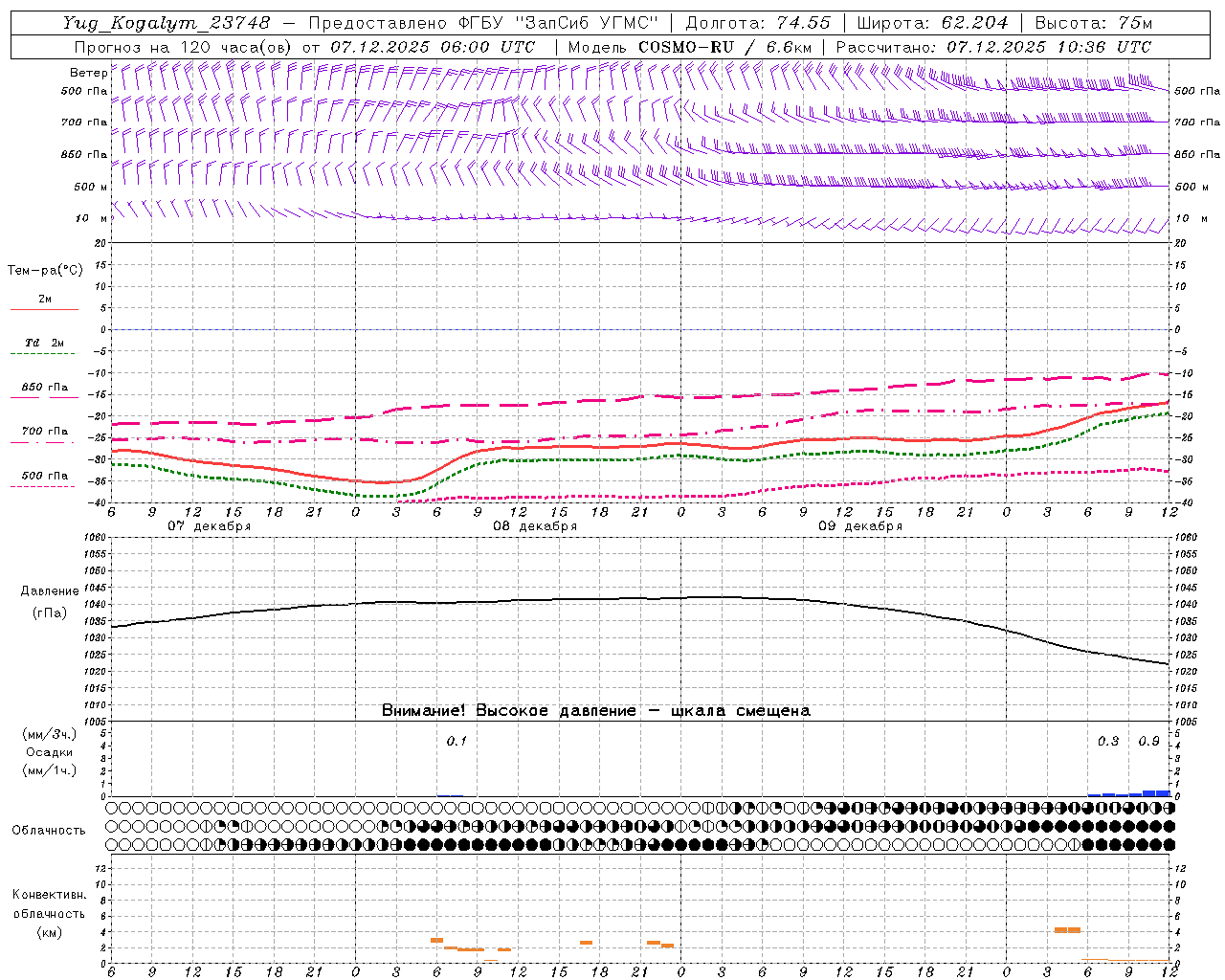Image resolution: width=1225 pixels, height=980 pixels.
Task: Click the forecast start time '07.12.2025 06:00 UTC'
Action: click(x=433, y=47)
